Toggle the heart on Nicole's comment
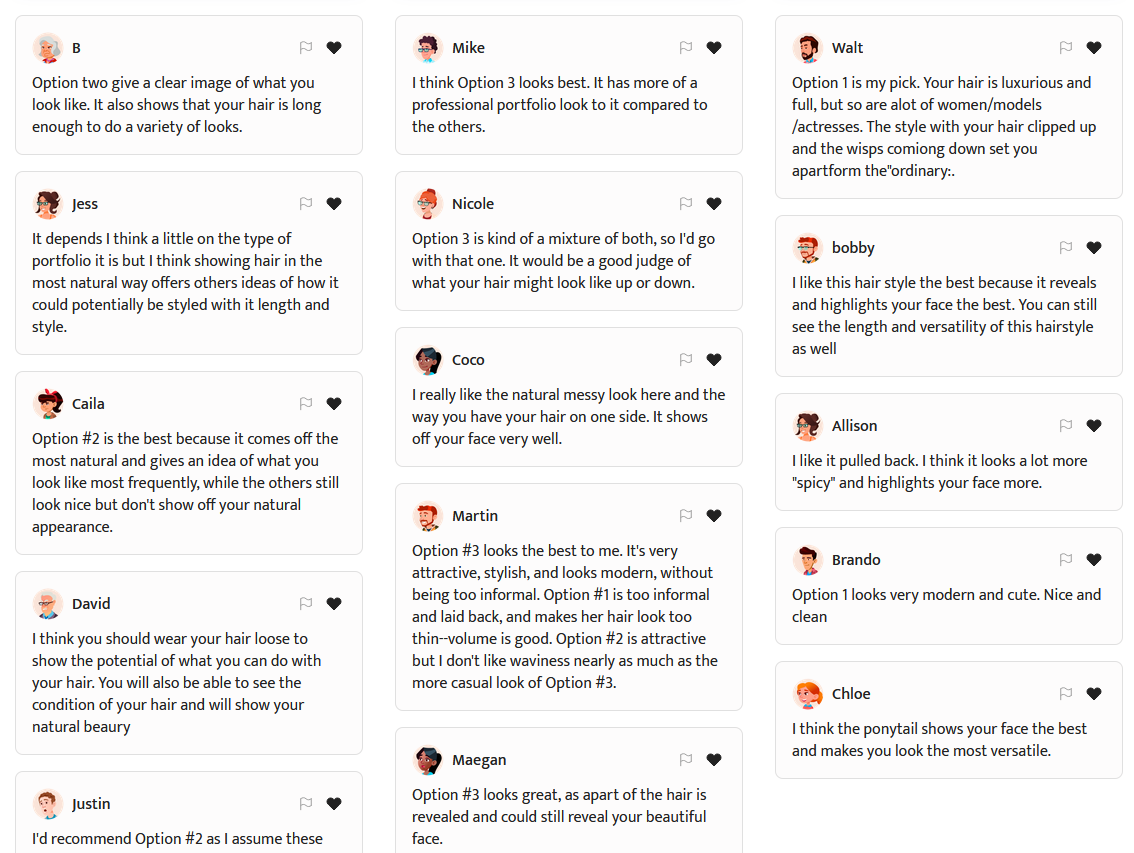Screen dimensions: 1134x853 pyautogui.click(x=714, y=204)
